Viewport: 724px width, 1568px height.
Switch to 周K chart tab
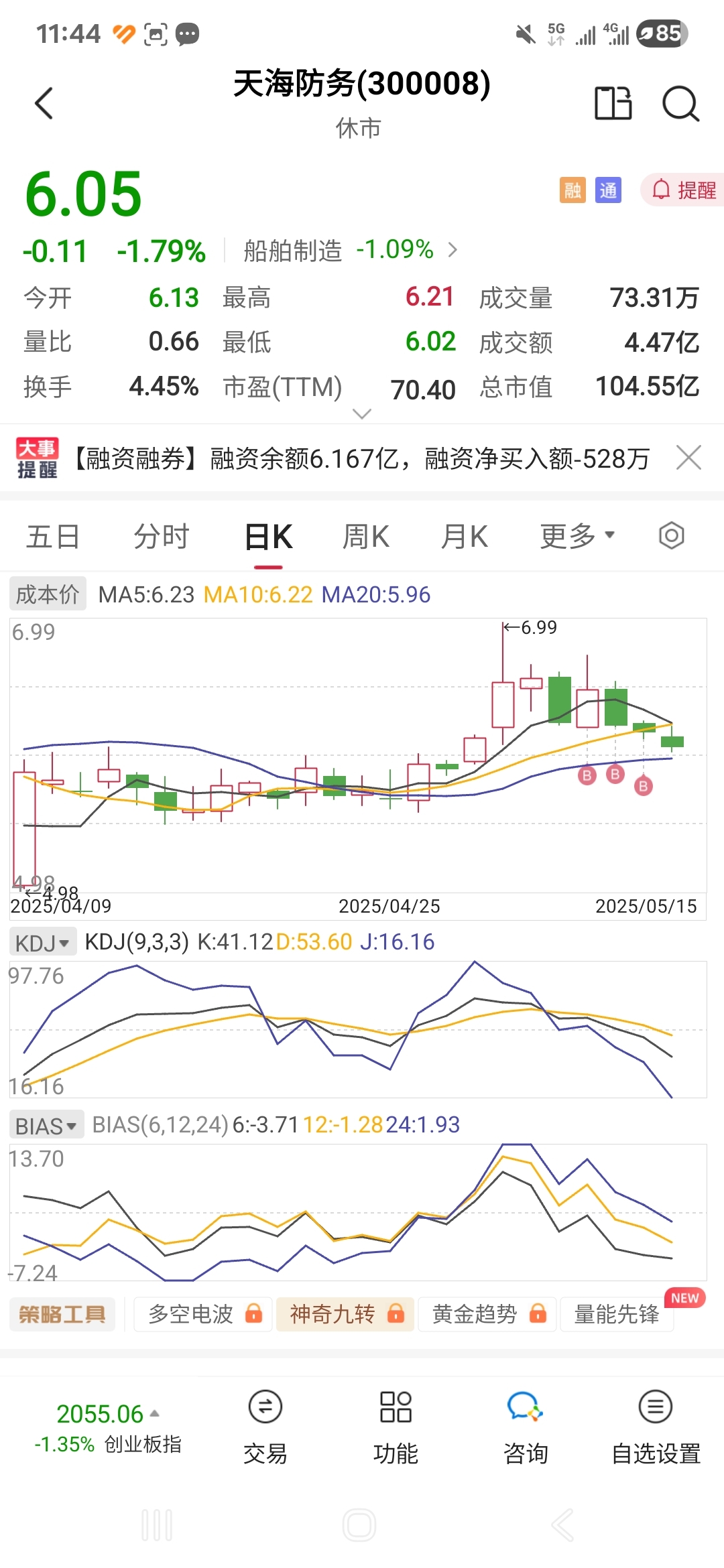point(366,537)
